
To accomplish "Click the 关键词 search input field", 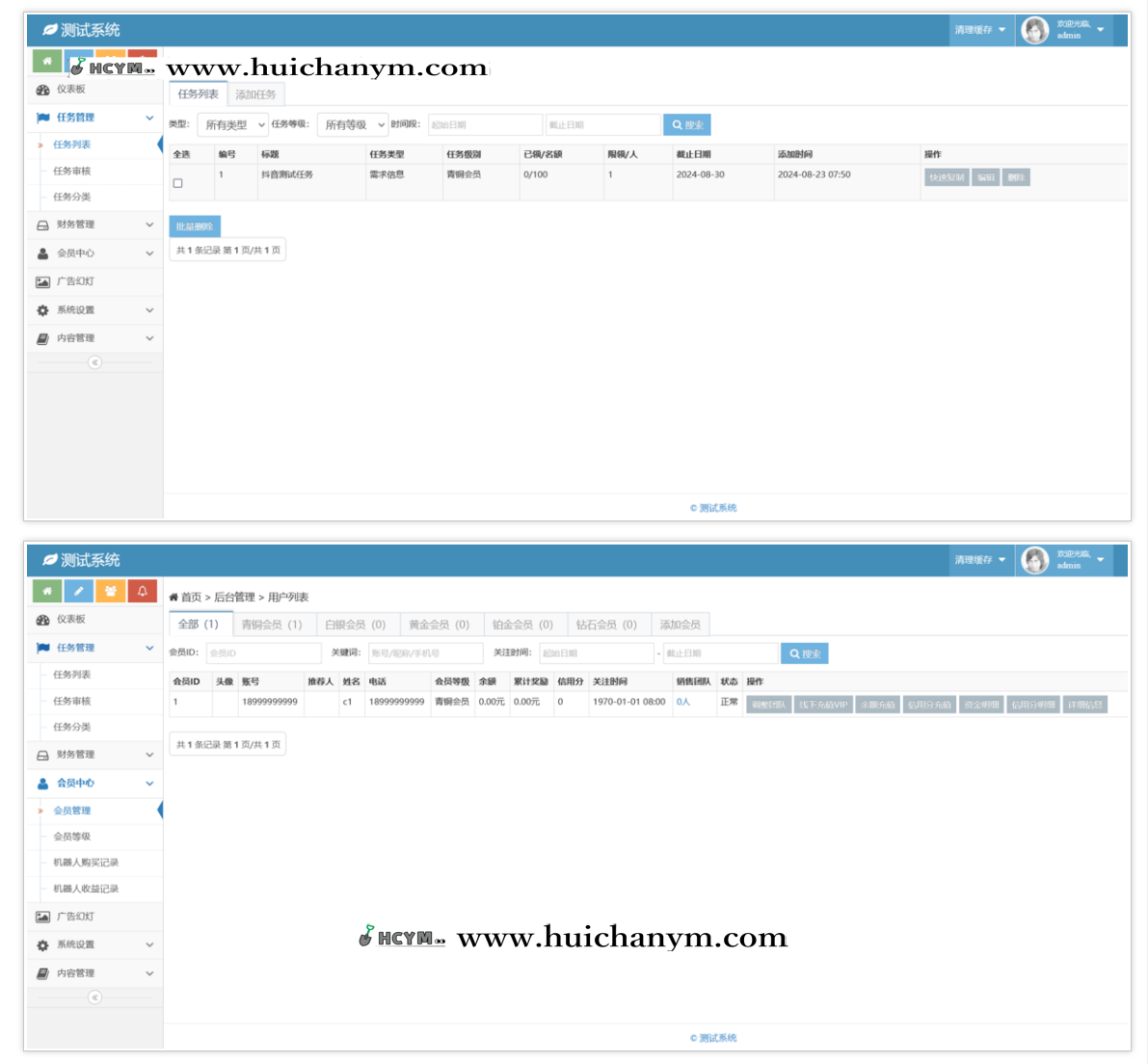I will 425,653.
